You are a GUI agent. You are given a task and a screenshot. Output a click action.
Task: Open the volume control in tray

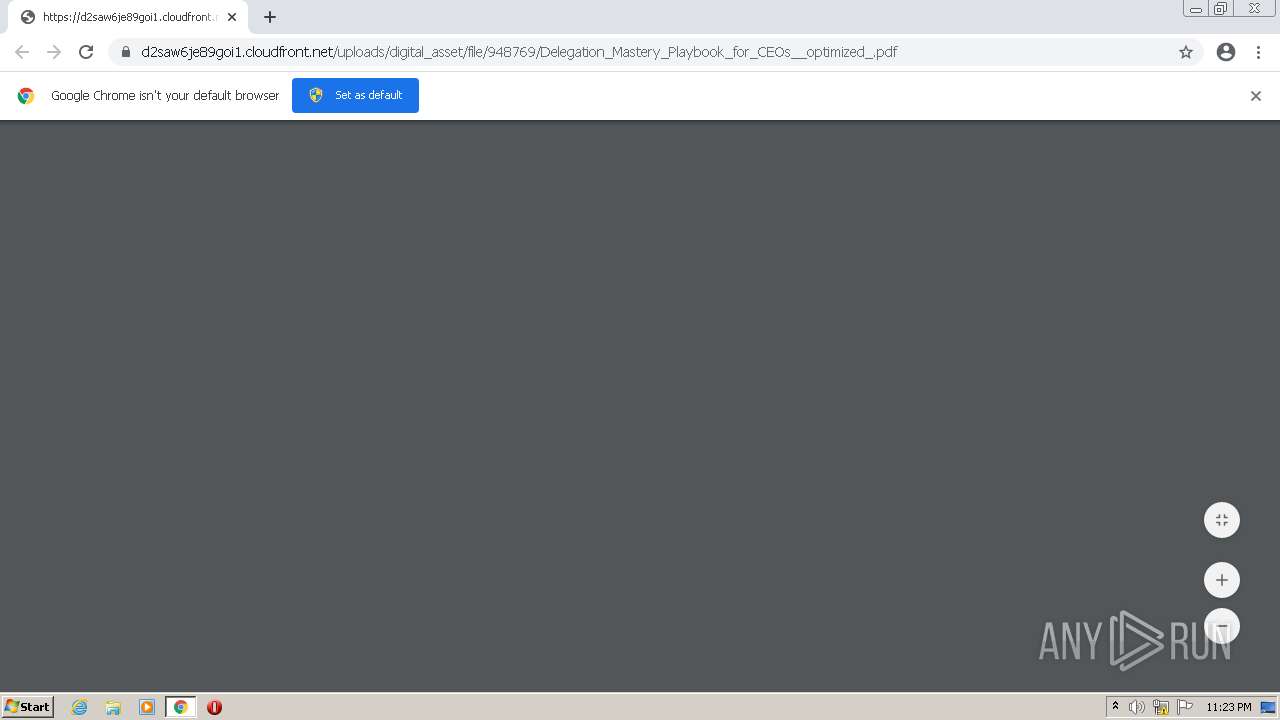point(1137,707)
